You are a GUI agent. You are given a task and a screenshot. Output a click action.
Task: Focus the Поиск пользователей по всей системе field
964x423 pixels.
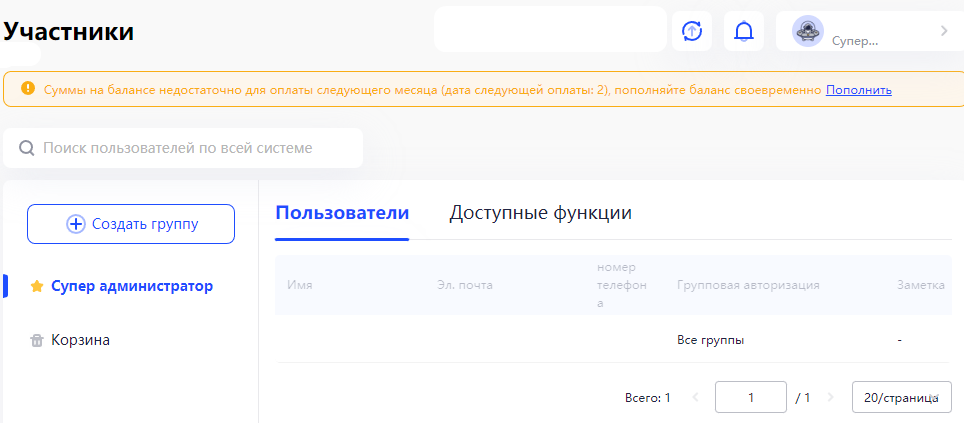[x=183, y=148]
